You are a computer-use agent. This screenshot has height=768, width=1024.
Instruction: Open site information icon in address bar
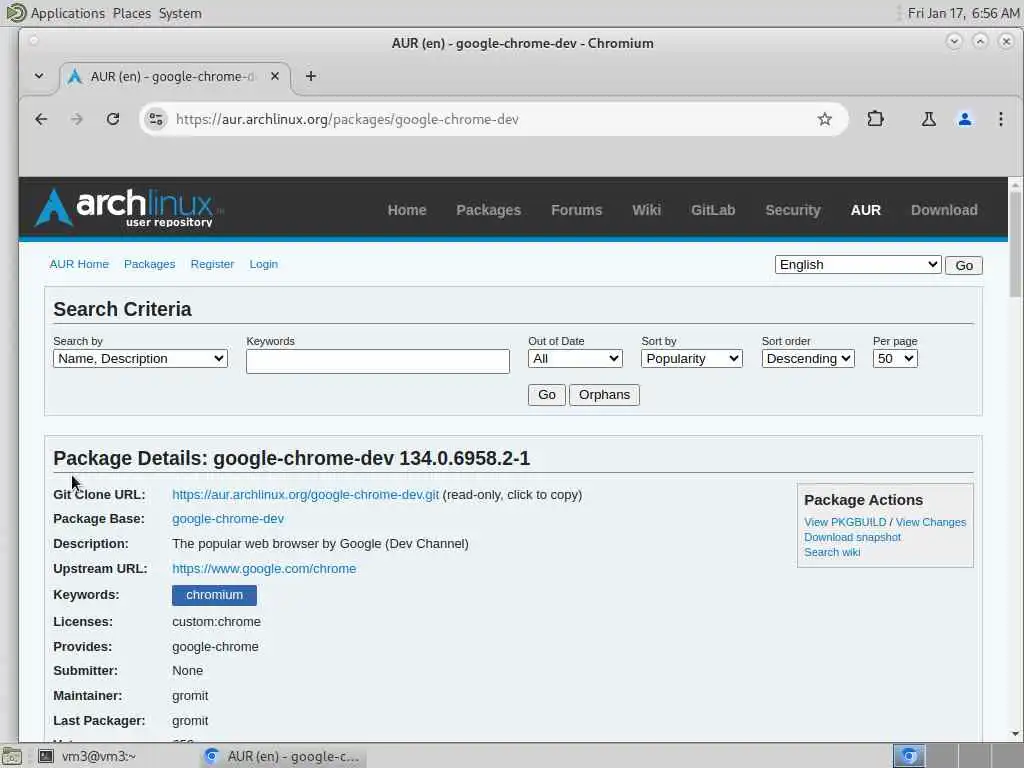coord(156,119)
